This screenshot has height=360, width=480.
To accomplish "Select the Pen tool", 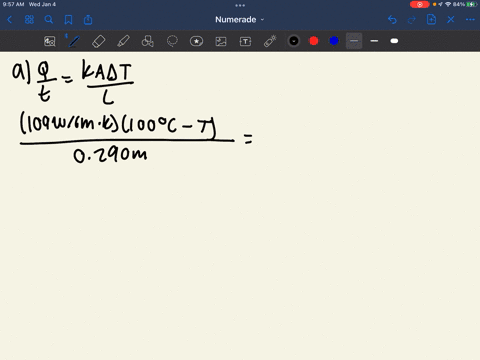I will point(74,41).
